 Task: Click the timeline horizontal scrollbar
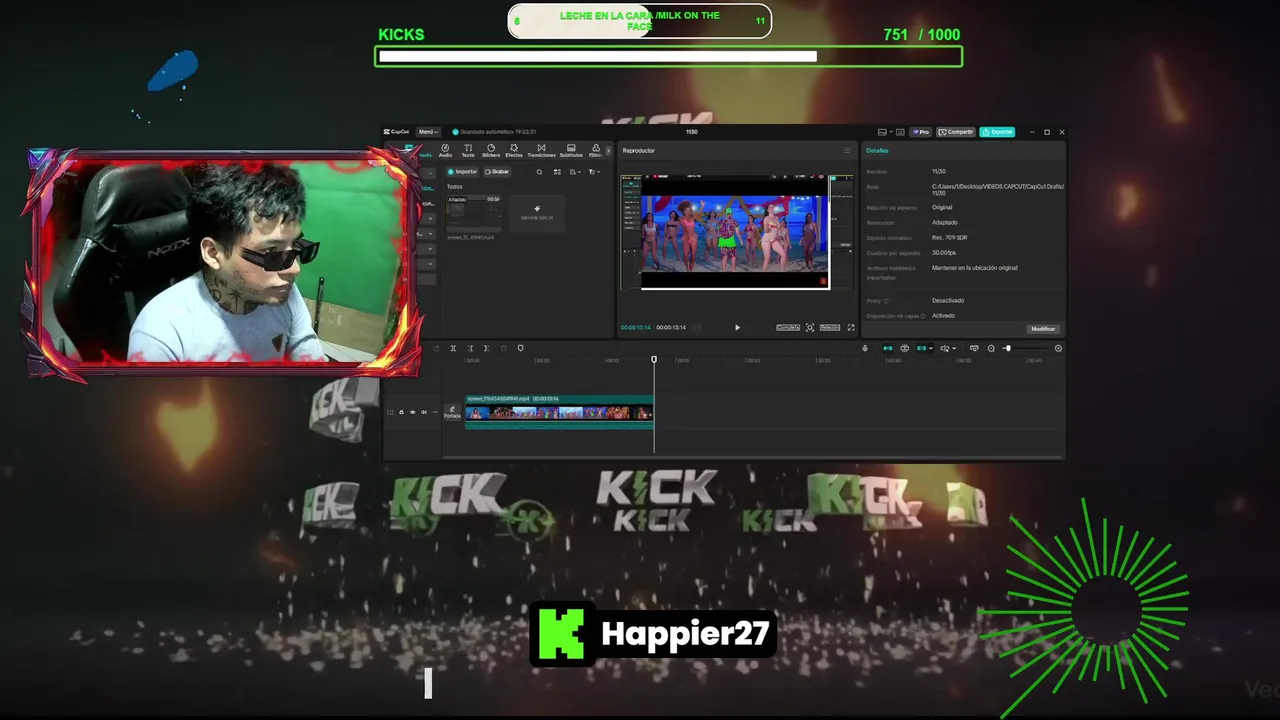click(752, 457)
